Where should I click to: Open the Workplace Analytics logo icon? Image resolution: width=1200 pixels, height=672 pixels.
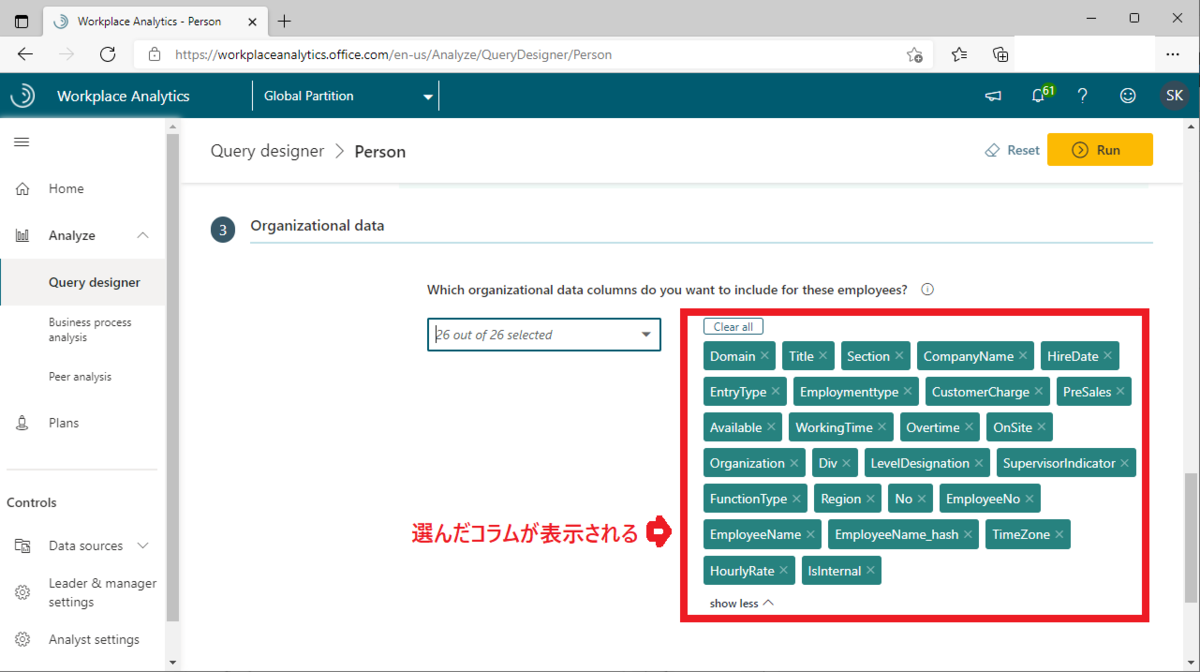[x=22, y=96]
